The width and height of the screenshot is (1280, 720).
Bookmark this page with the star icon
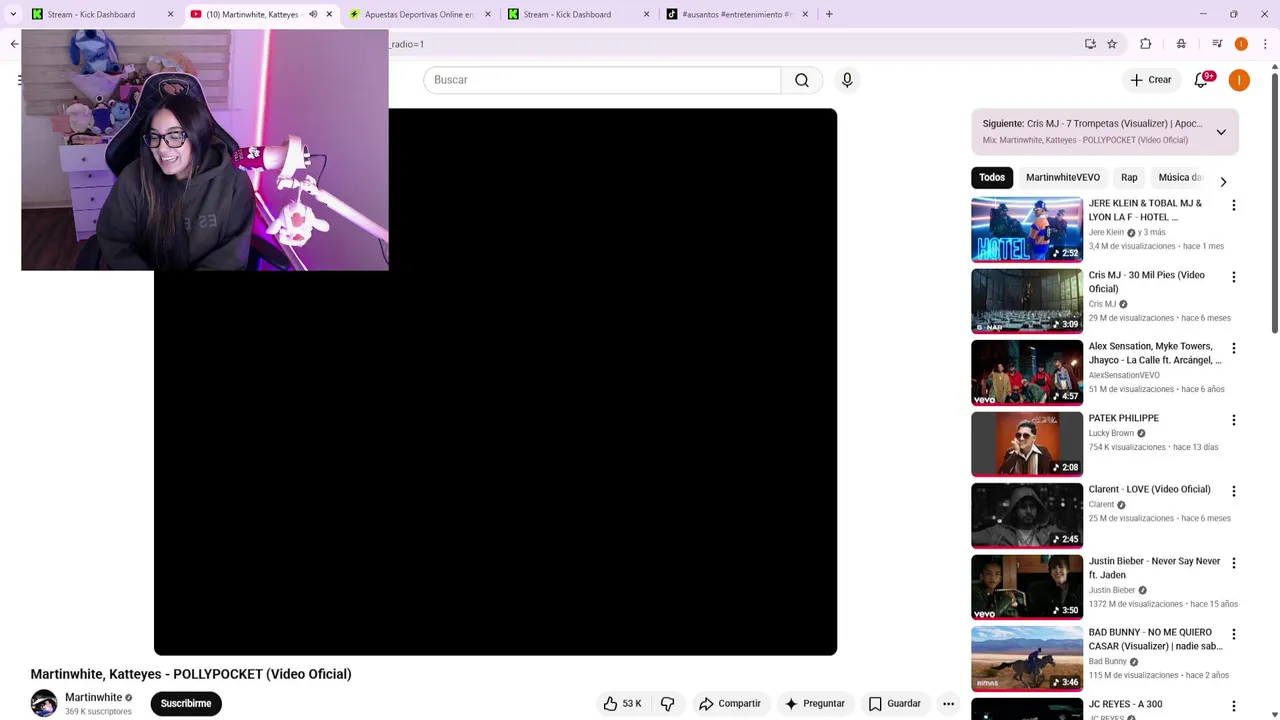(1112, 44)
